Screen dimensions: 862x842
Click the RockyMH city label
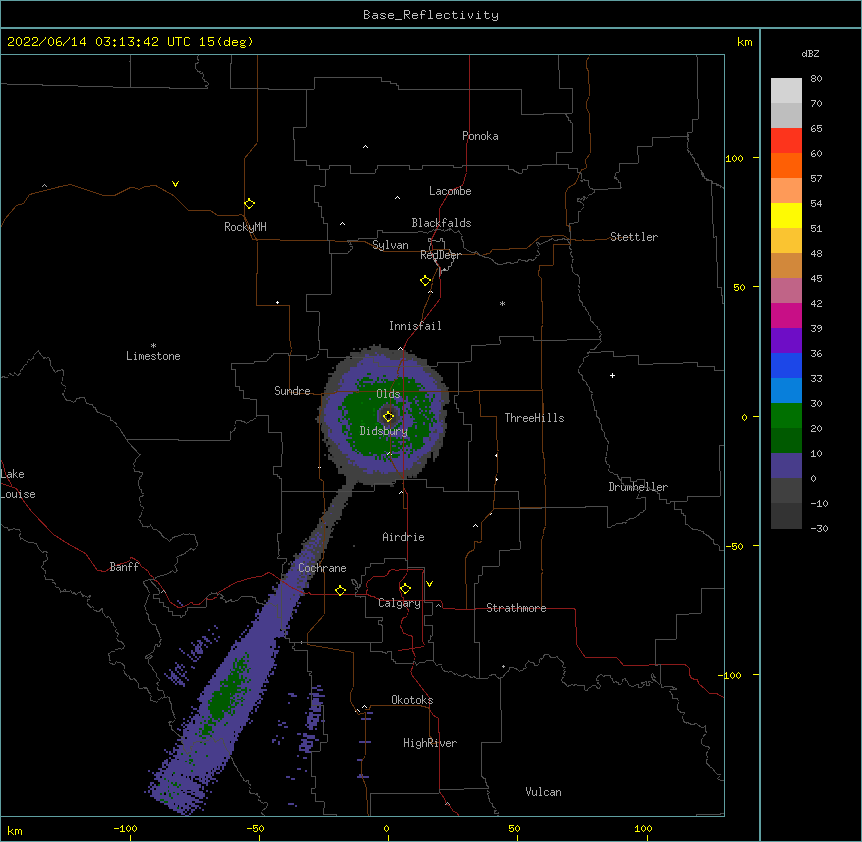(245, 227)
